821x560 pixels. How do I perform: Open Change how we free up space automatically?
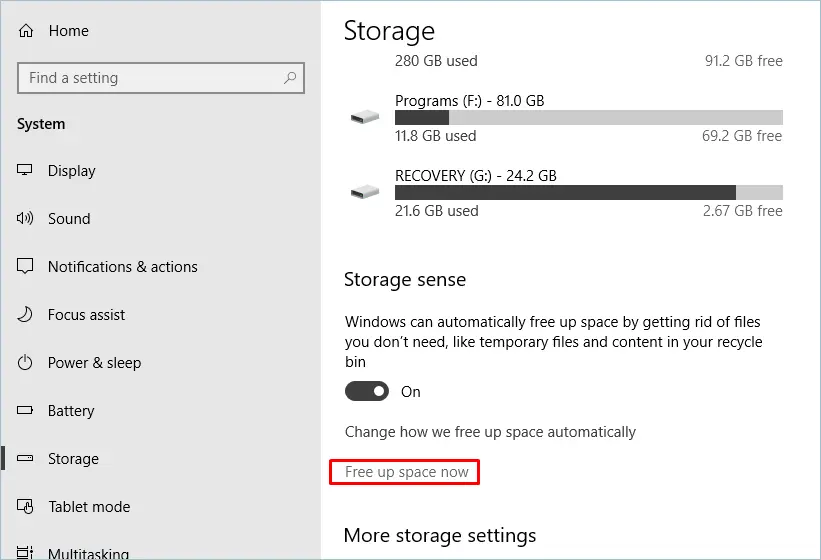(x=490, y=432)
